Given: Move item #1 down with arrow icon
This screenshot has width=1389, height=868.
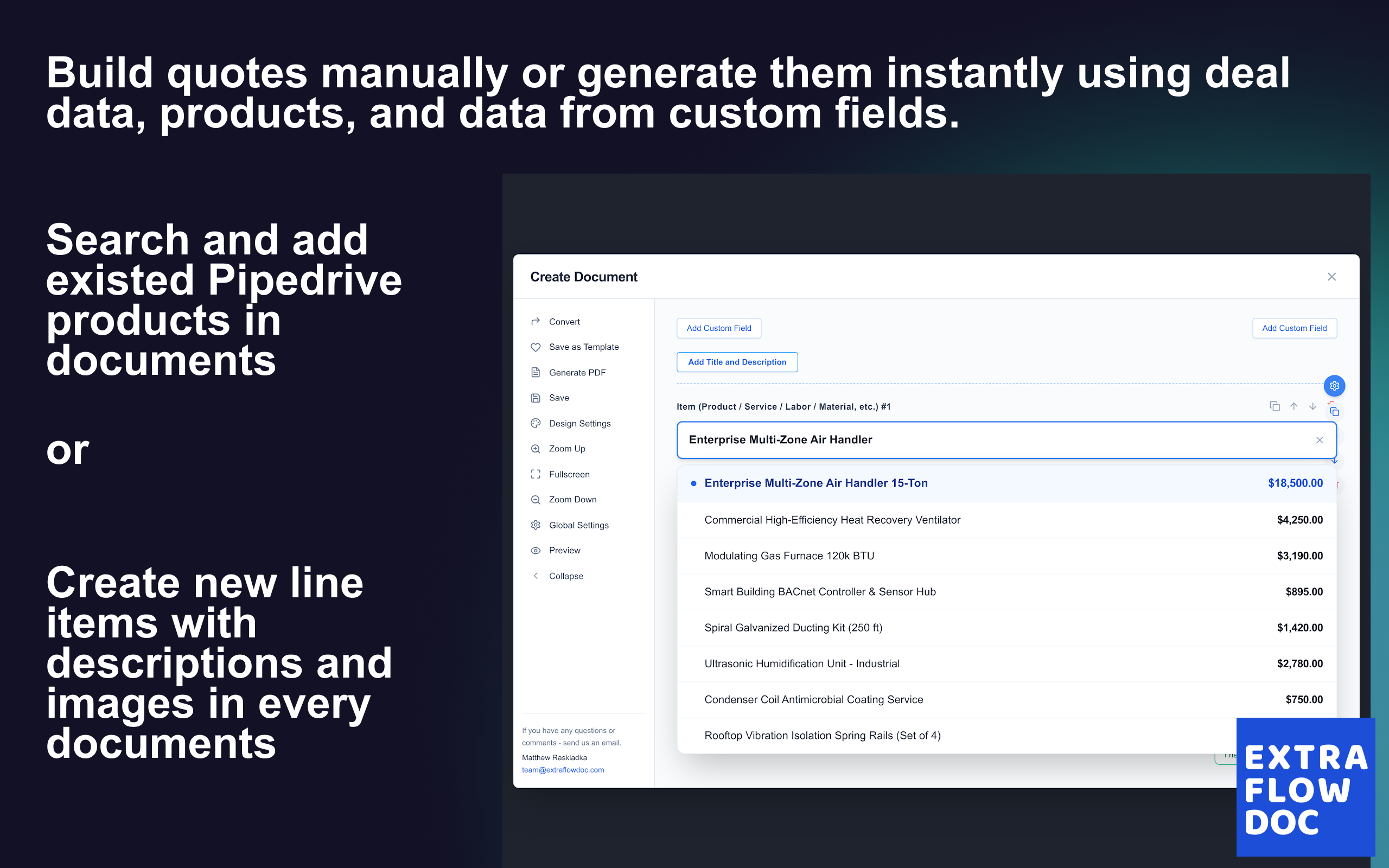Looking at the screenshot, I should [1312, 406].
